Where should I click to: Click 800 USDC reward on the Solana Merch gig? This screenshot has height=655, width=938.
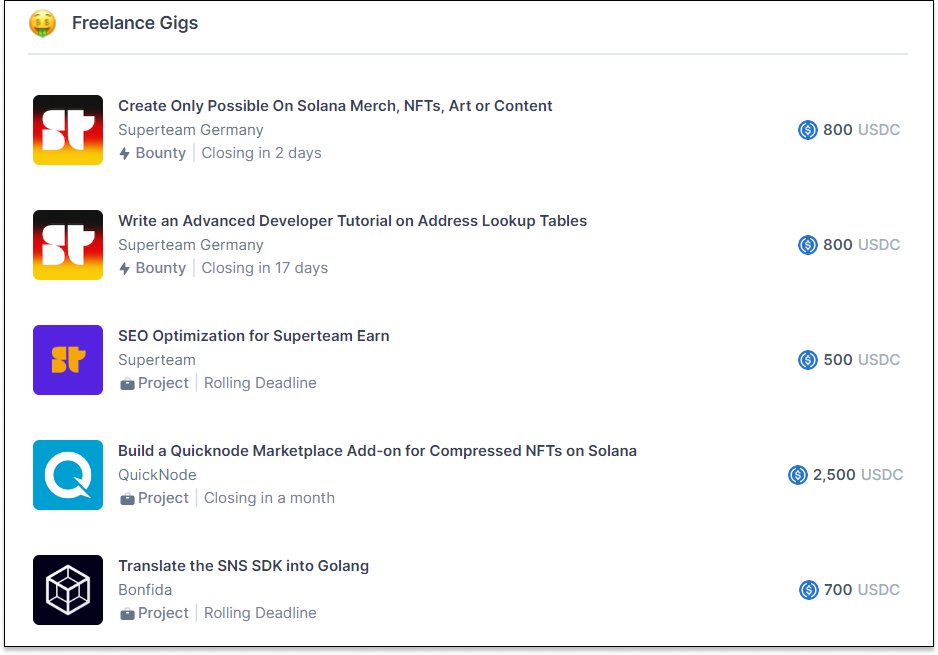pos(861,130)
